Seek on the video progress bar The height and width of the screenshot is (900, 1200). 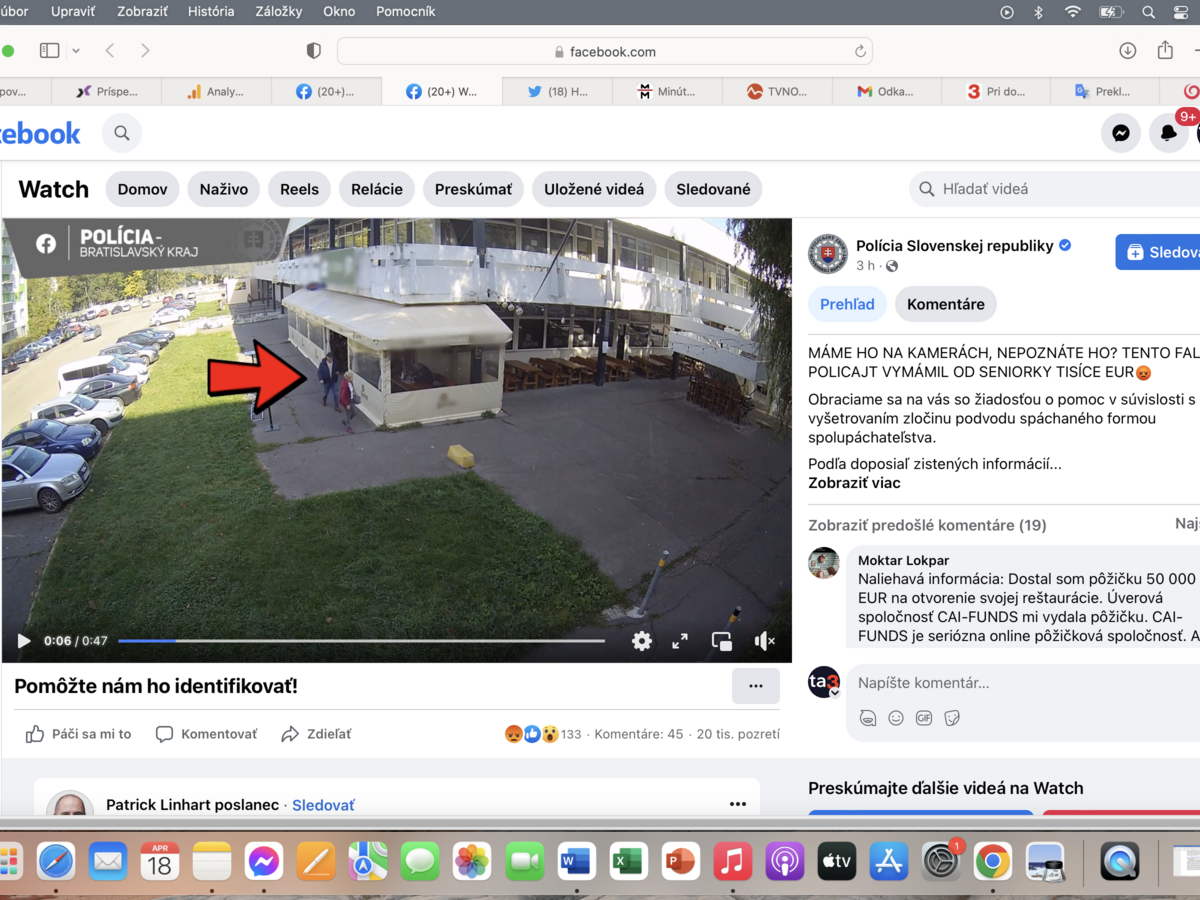pyautogui.click(x=361, y=641)
